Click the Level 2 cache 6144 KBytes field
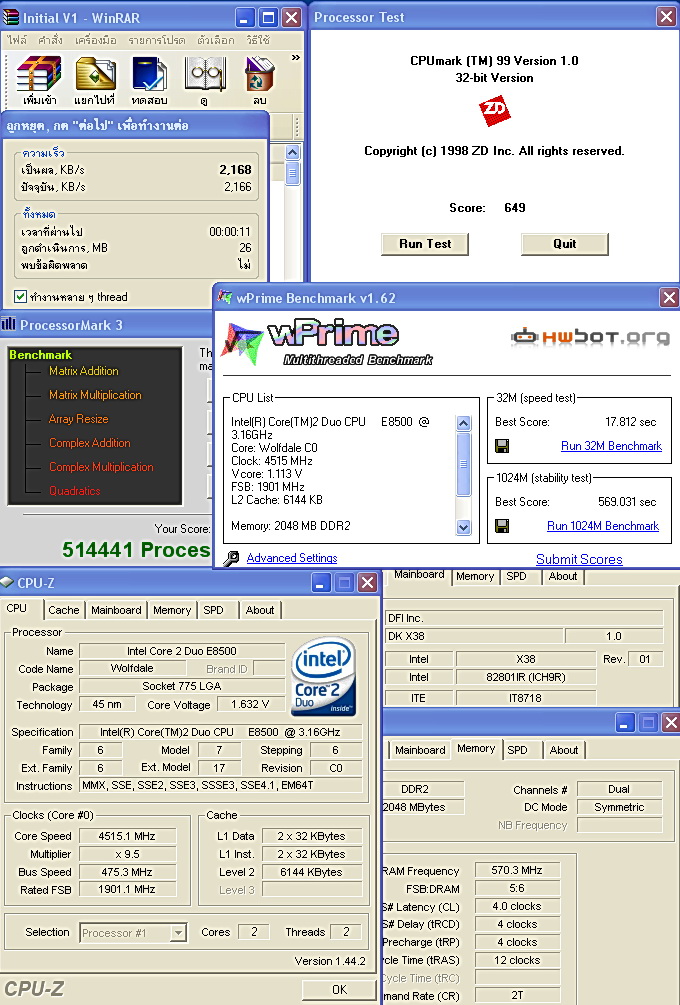This screenshot has width=680, height=1005. [x=311, y=872]
